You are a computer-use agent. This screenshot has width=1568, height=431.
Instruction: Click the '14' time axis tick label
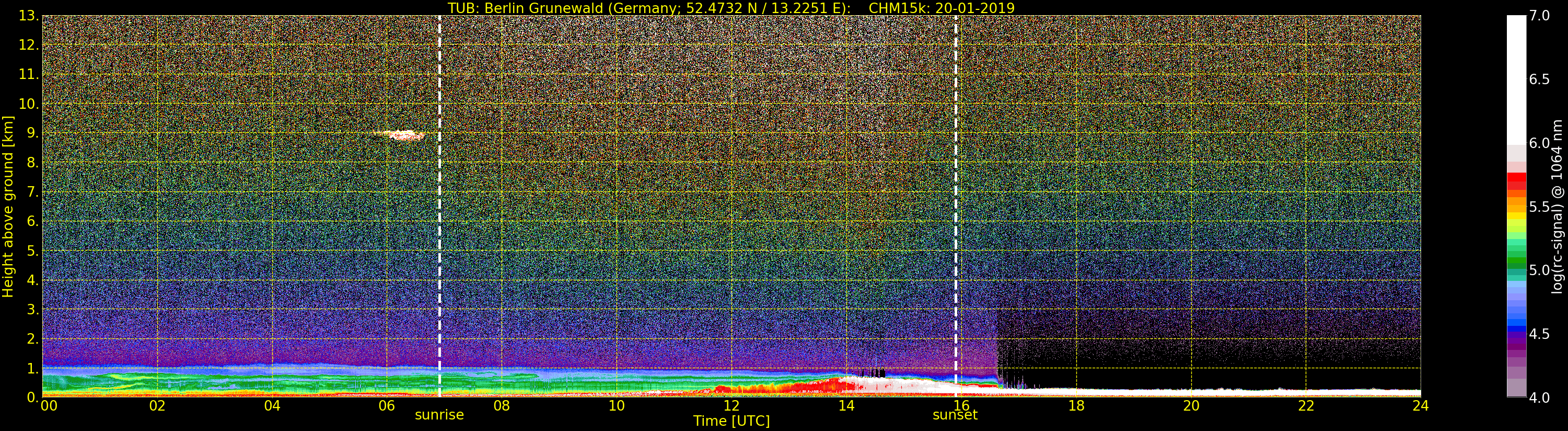[x=846, y=405]
